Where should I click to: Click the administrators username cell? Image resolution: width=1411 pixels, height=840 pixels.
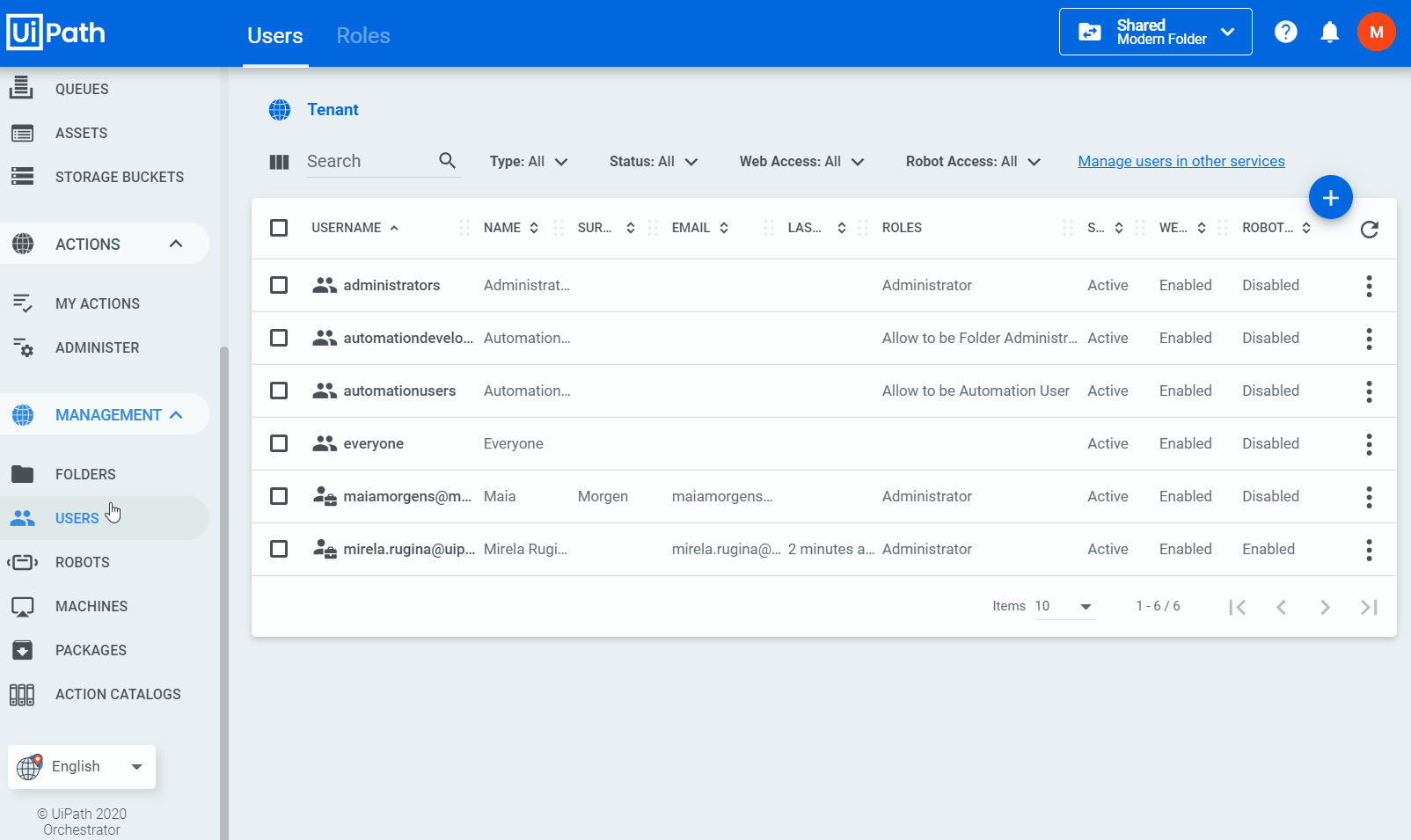[x=391, y=285]
